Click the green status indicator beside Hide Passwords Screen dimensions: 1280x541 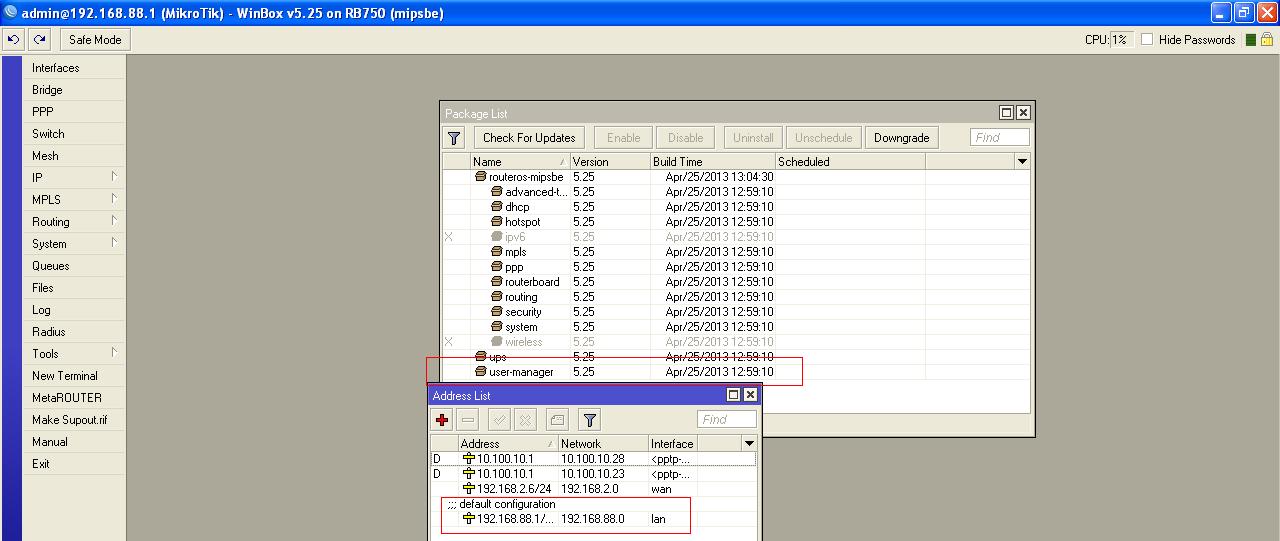tap(1249, 40)
